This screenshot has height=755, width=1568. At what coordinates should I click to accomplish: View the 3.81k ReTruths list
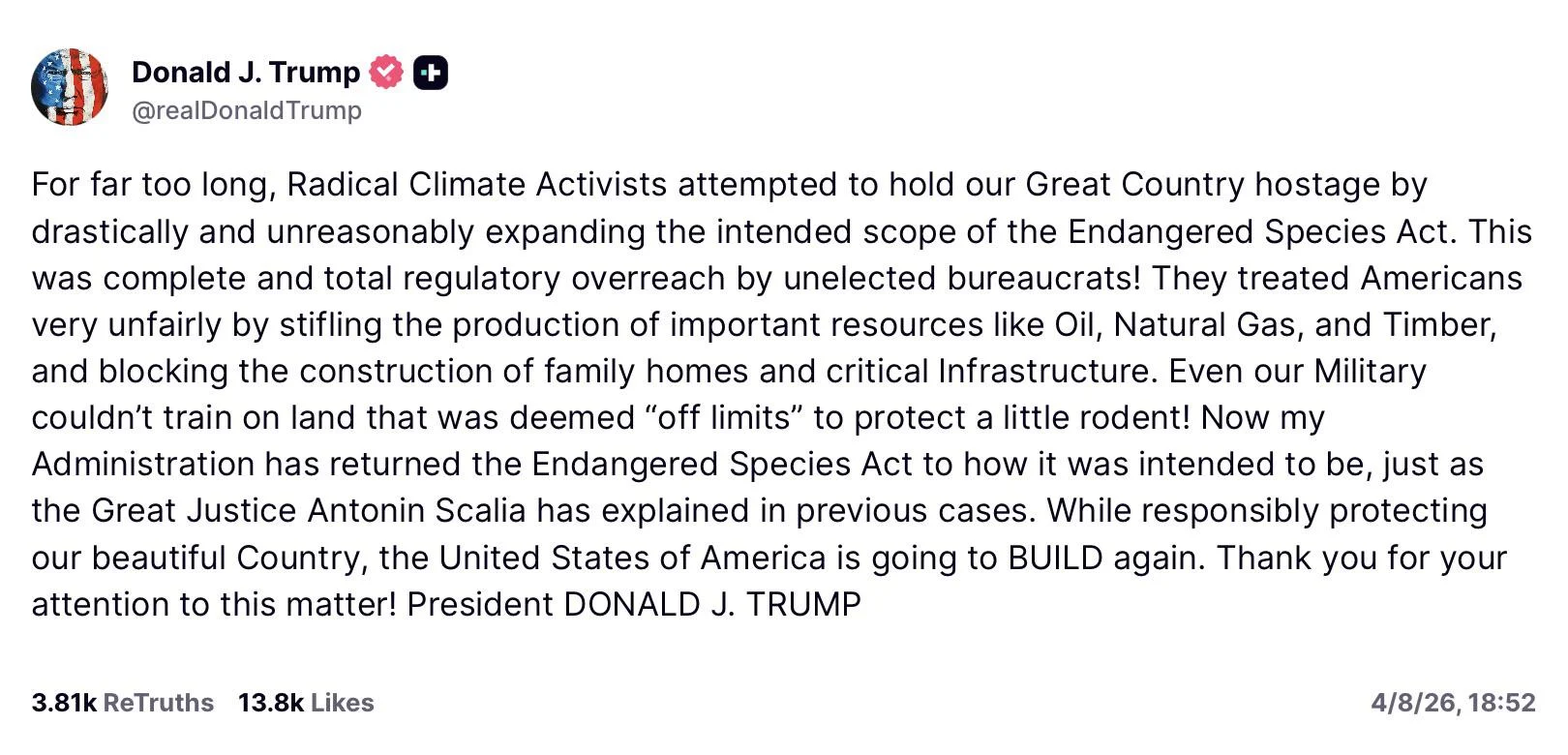pyautogui.click(x=123, y=703)
